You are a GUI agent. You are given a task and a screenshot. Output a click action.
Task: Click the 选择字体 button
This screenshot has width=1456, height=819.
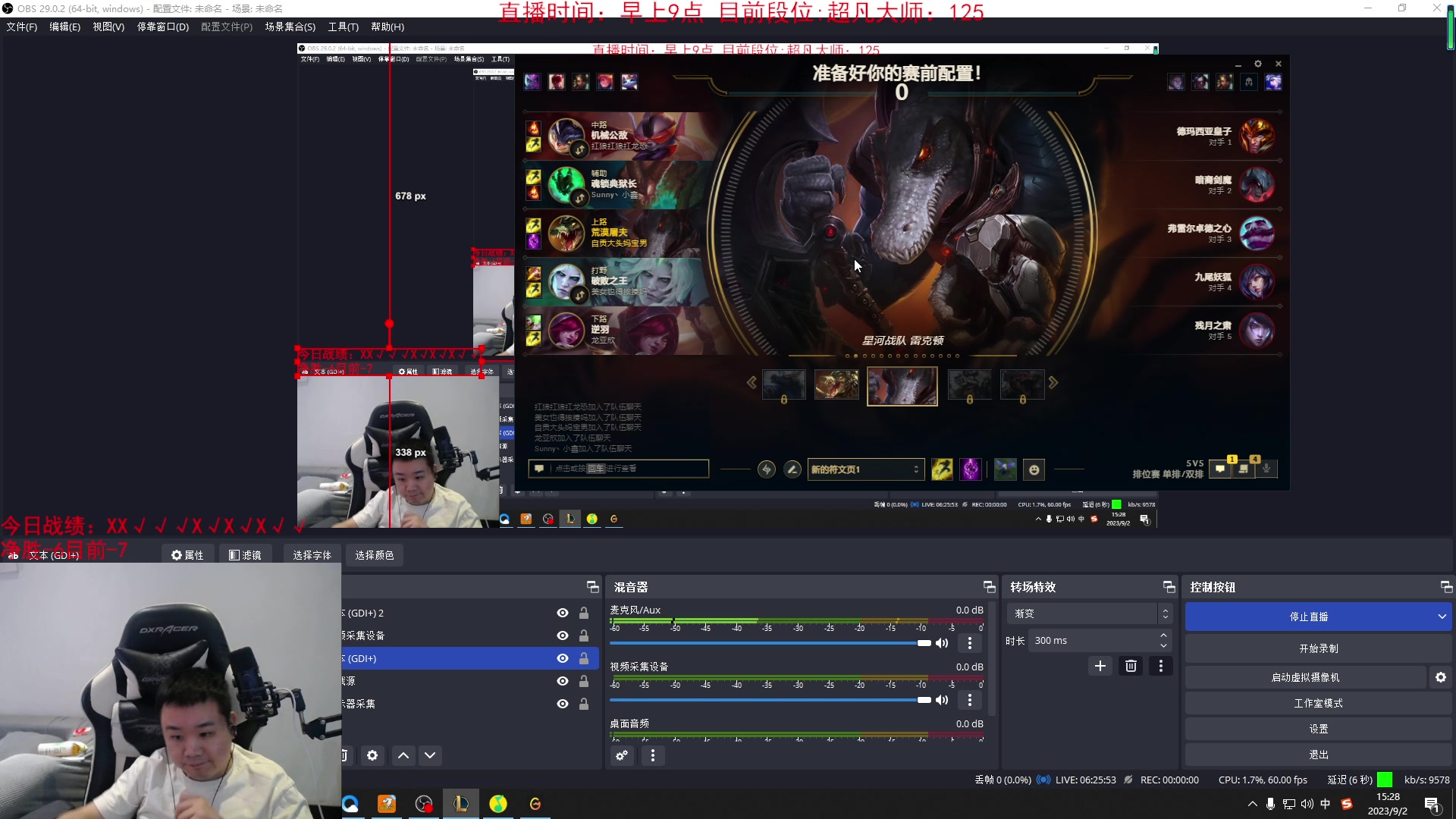click(x=312, y=555)
